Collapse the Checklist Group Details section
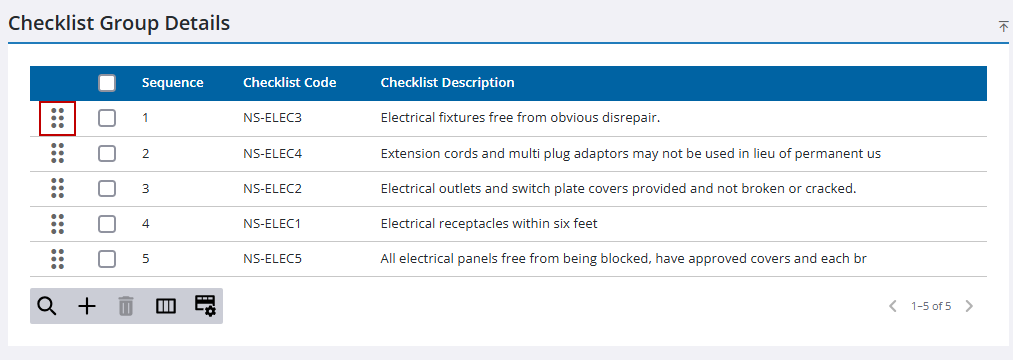Screen dimensions: 1013x360 (x=1003, y=26)
